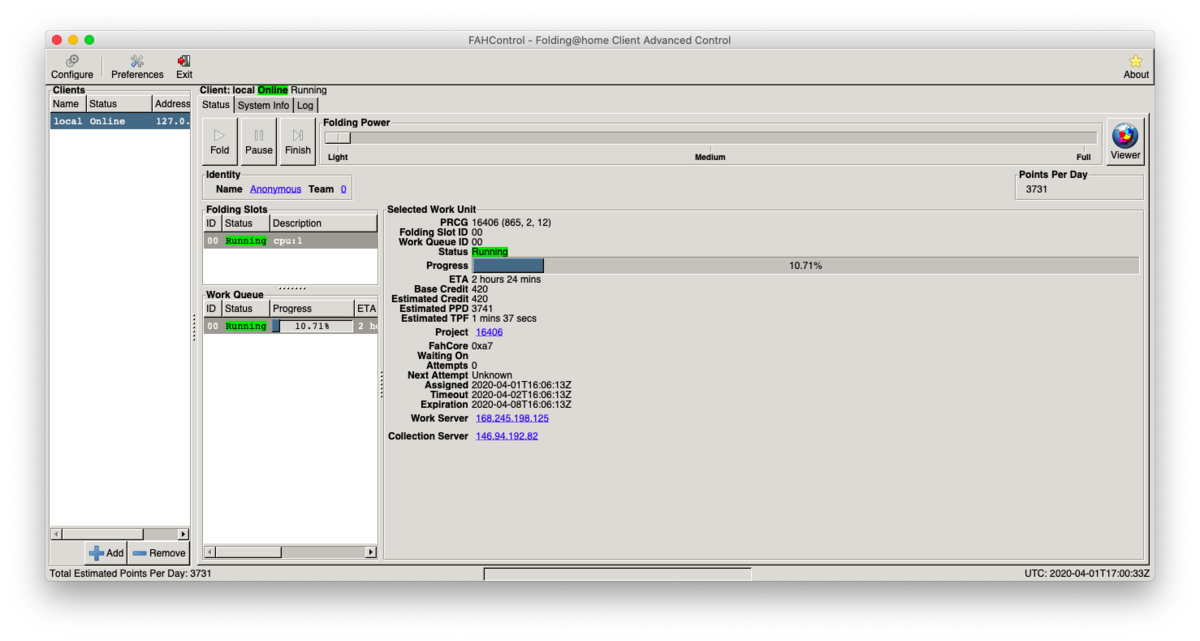Pause folding with the Pause button
The image size is (1200, 641).
pyautogui.click(x=259, y=141)
